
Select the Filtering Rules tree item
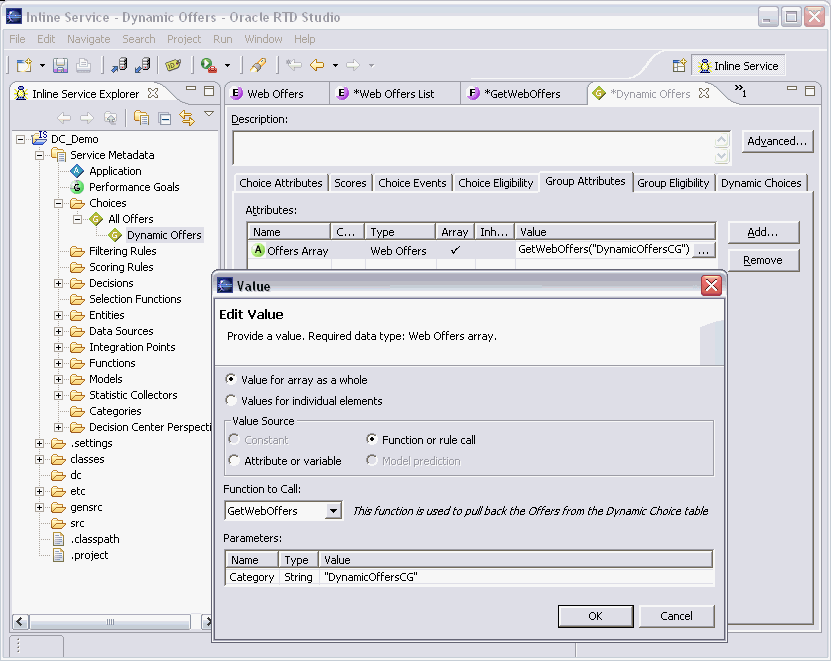(x=122, y=251)
